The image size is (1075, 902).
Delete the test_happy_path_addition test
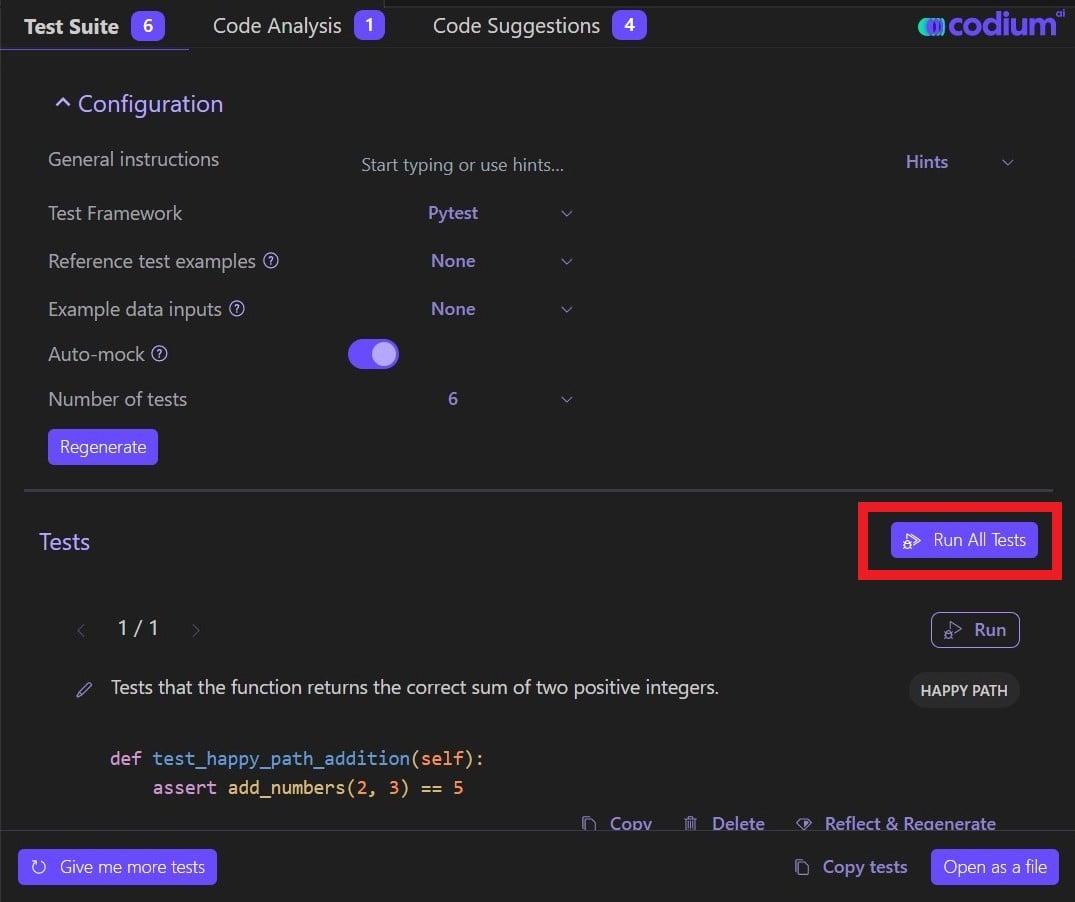tap(724, 823)
